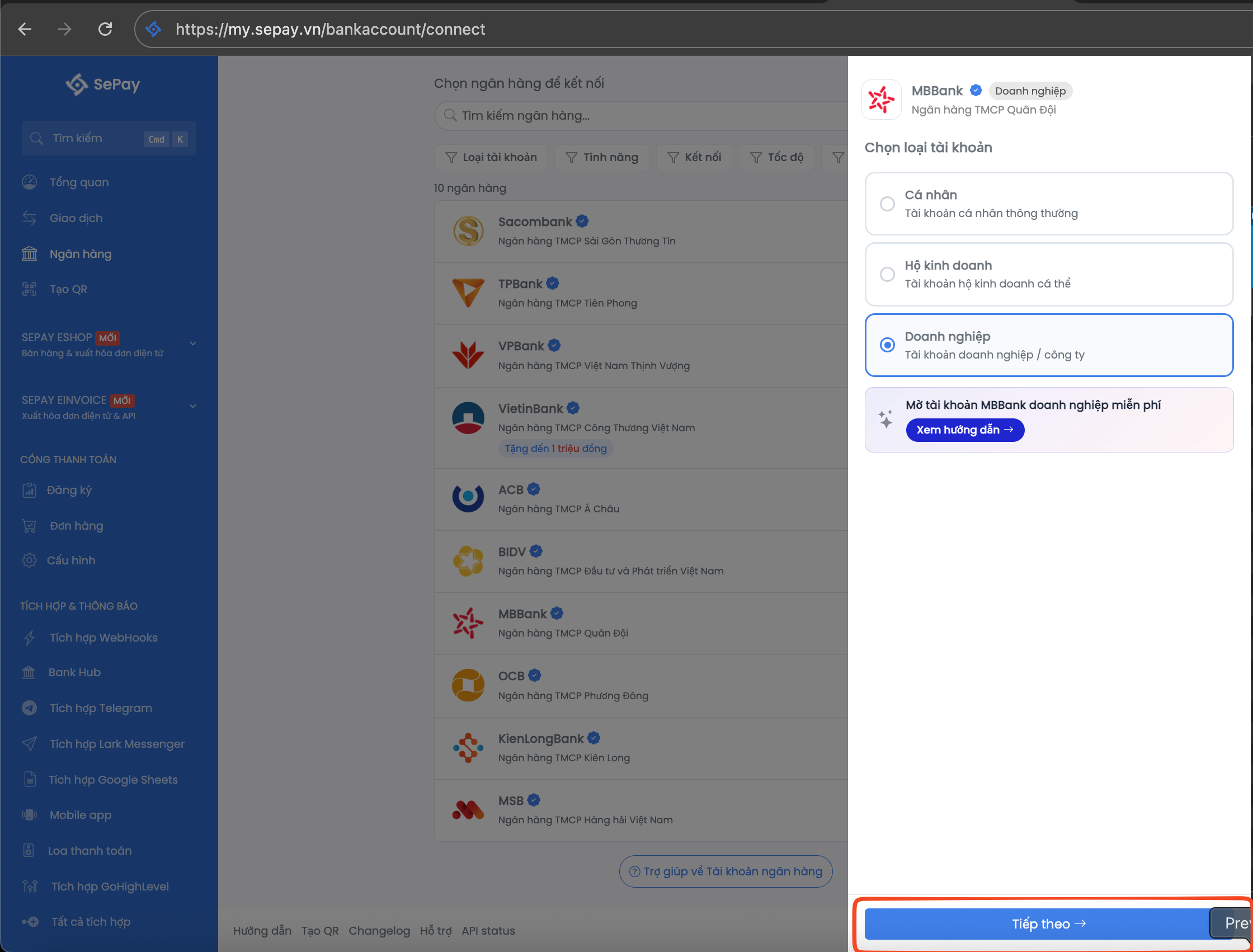Select the Doanh nghiệp radio option

pyautogui.click(x=888, y=345)
